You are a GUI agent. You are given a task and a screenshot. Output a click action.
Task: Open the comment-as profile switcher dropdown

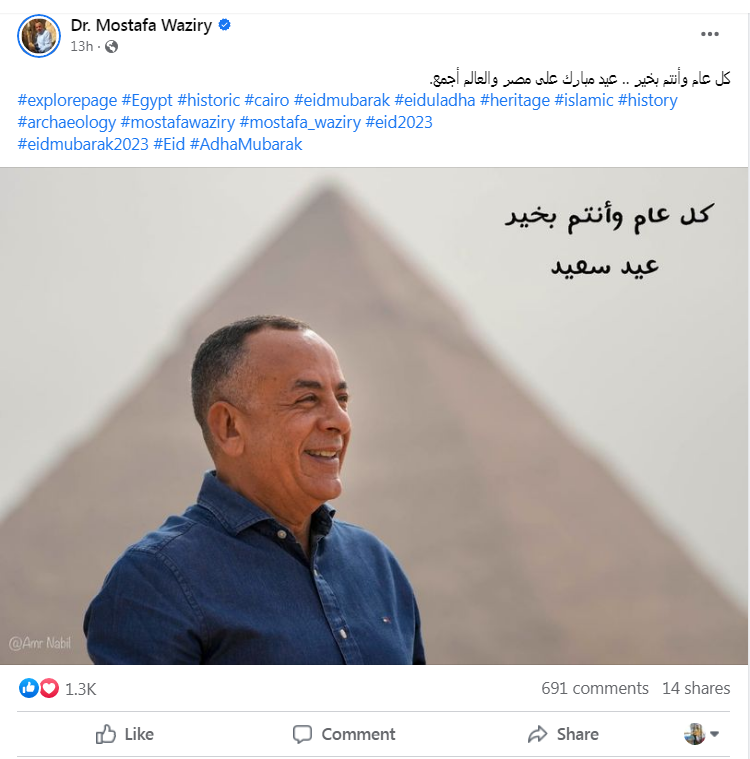(x=701, y=734)
